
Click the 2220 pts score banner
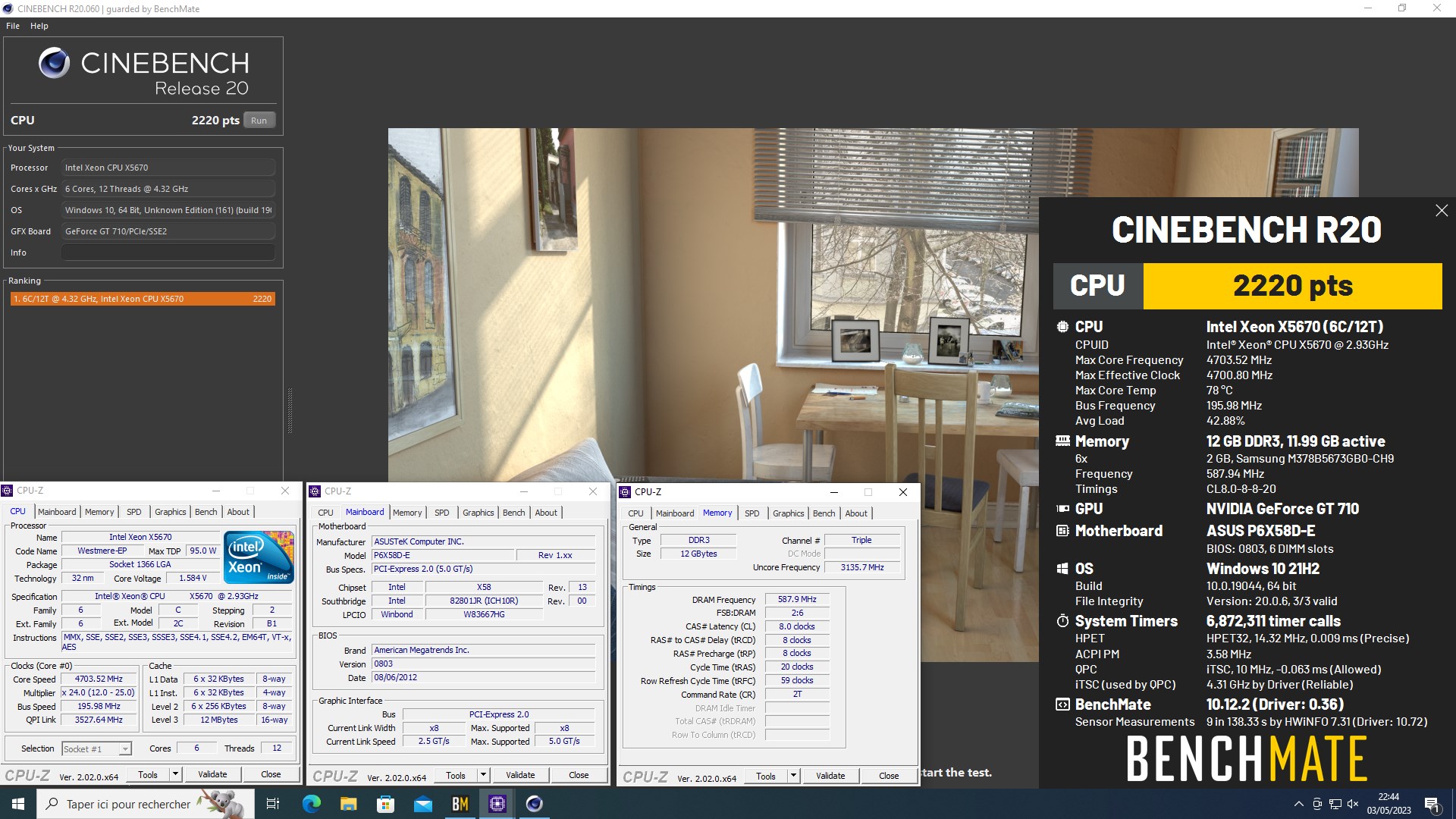1292,286
